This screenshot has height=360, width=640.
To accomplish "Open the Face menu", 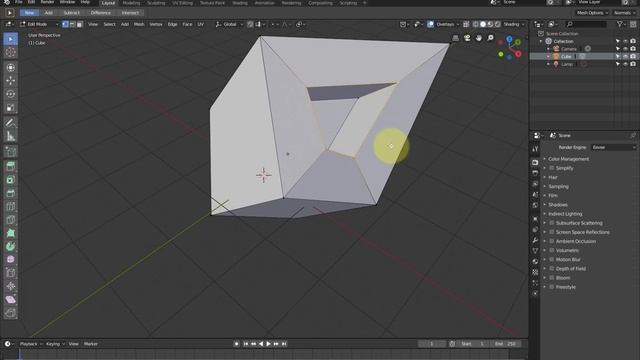I will tap(187, 24).
